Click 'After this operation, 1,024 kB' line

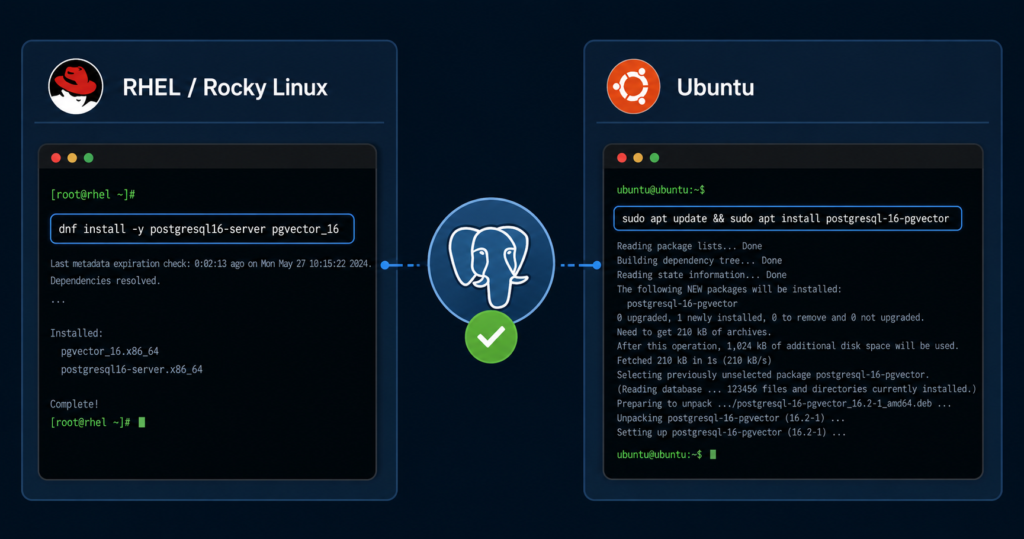pyautogui.click(x=788, y=346)
